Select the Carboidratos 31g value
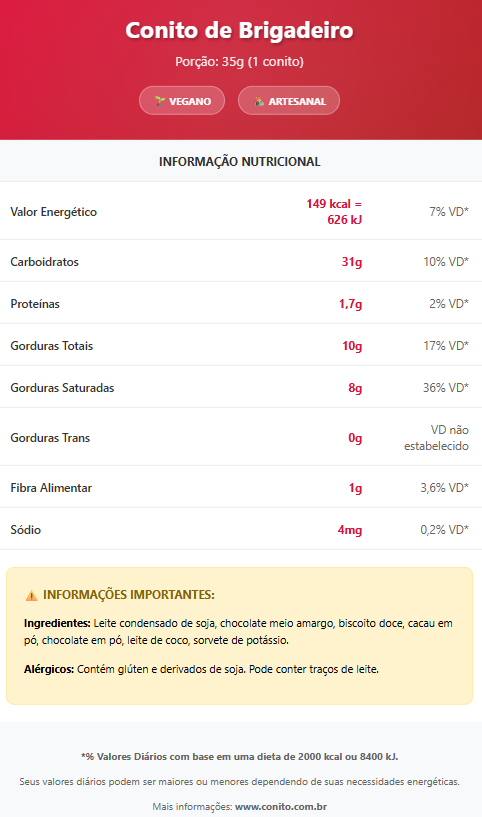This screenshot has height=817, width=482. pos(352,262)
